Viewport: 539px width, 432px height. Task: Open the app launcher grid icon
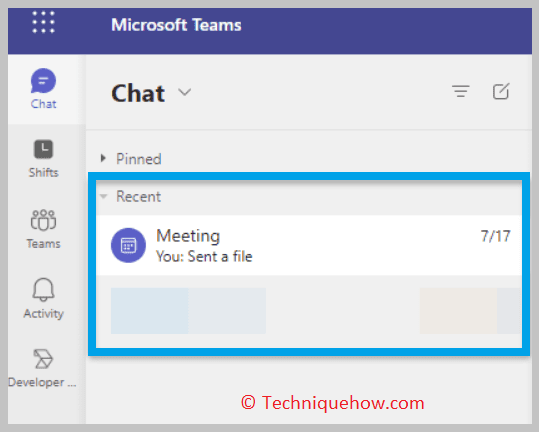43,22
